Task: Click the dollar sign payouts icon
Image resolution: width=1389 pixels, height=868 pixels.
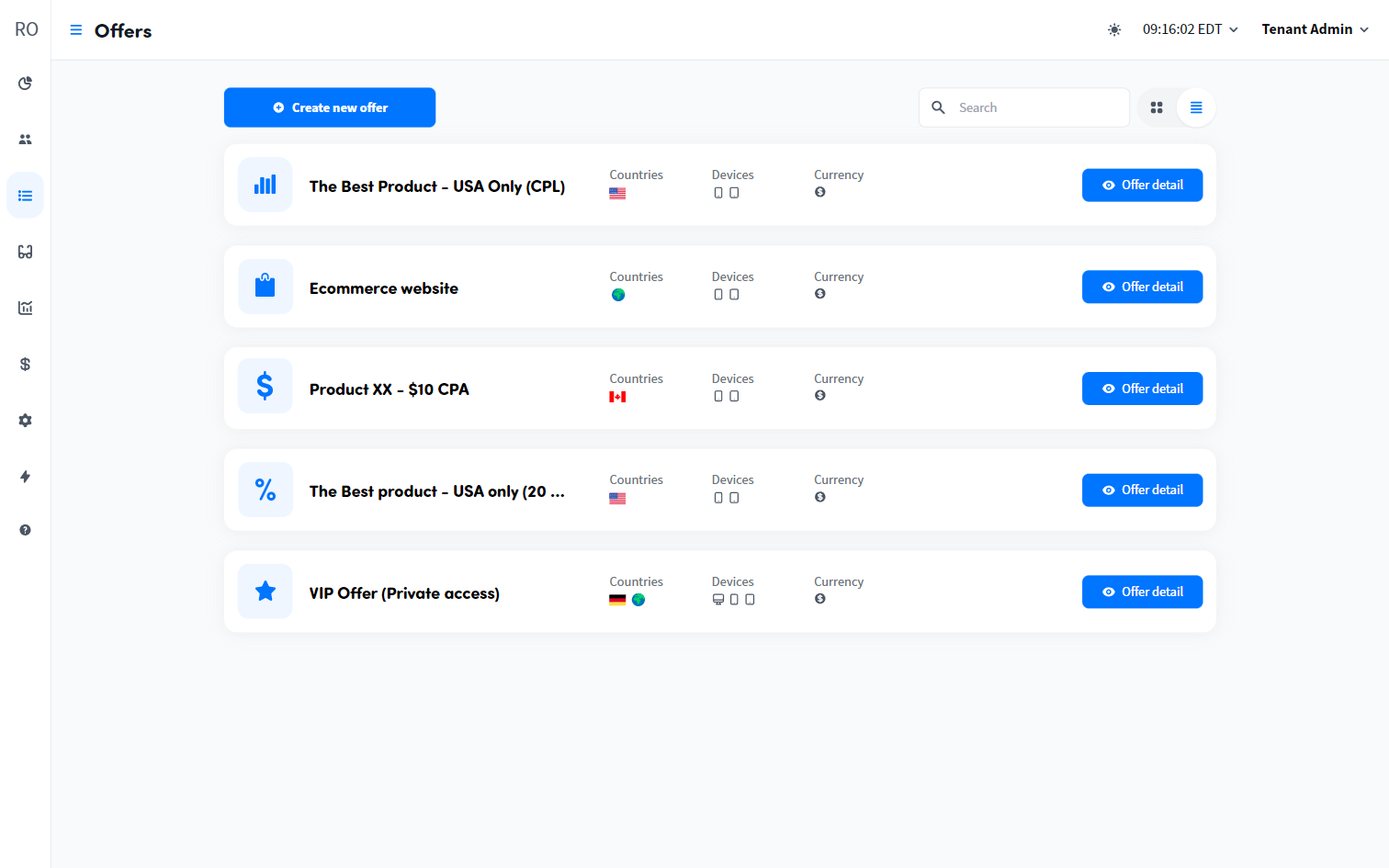Action: [25, 364]
